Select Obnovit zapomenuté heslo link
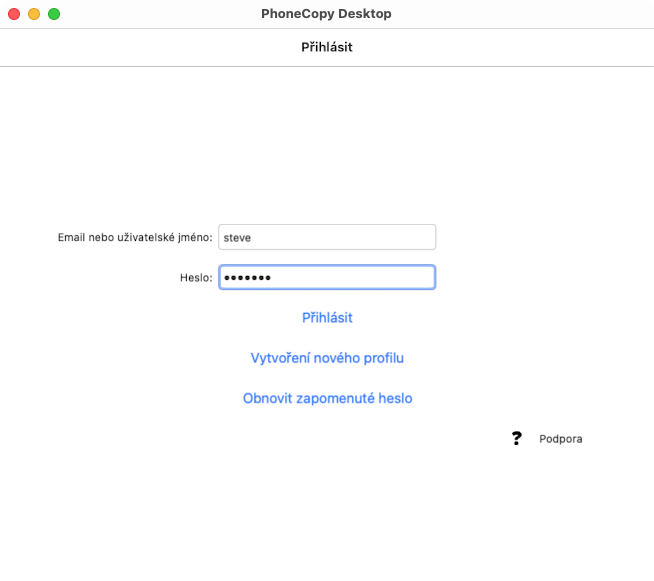Screen dimensions: 654x581 click(327, 398)
